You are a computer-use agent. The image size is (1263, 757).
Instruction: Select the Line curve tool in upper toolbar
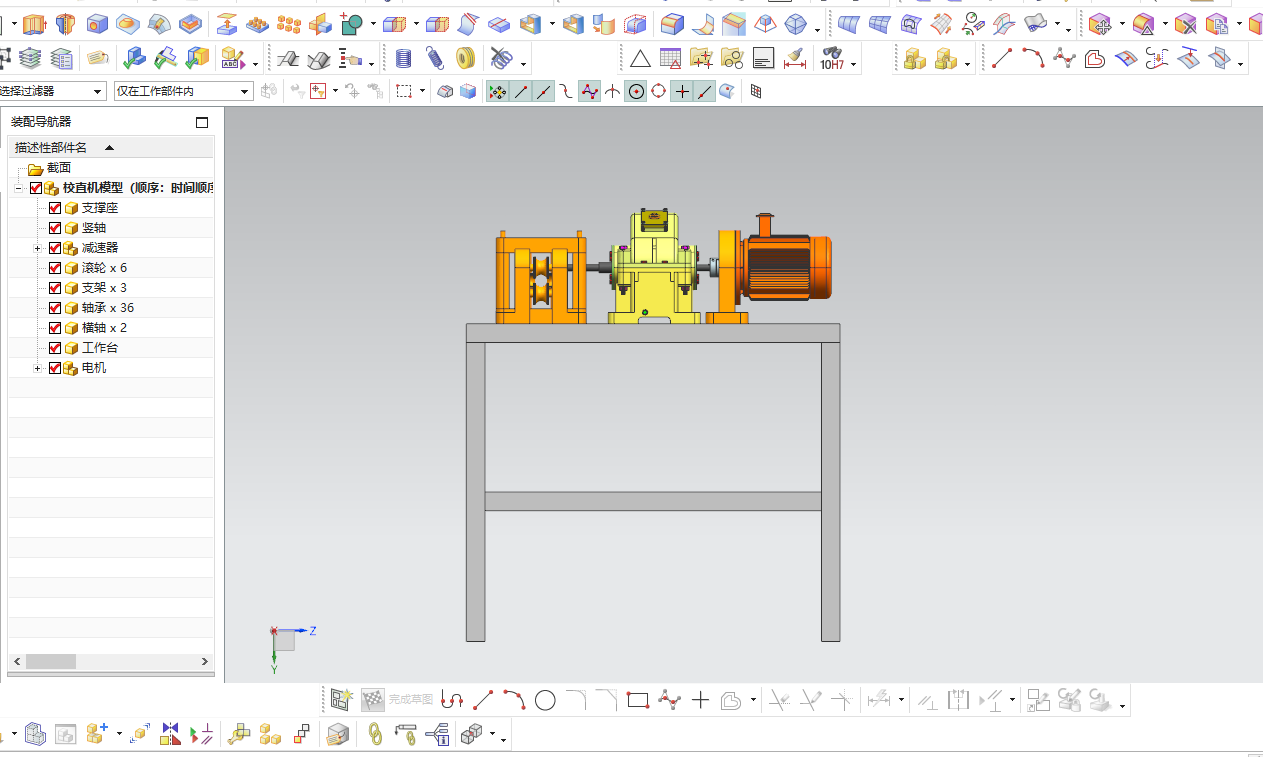[x=1002, y=59]
